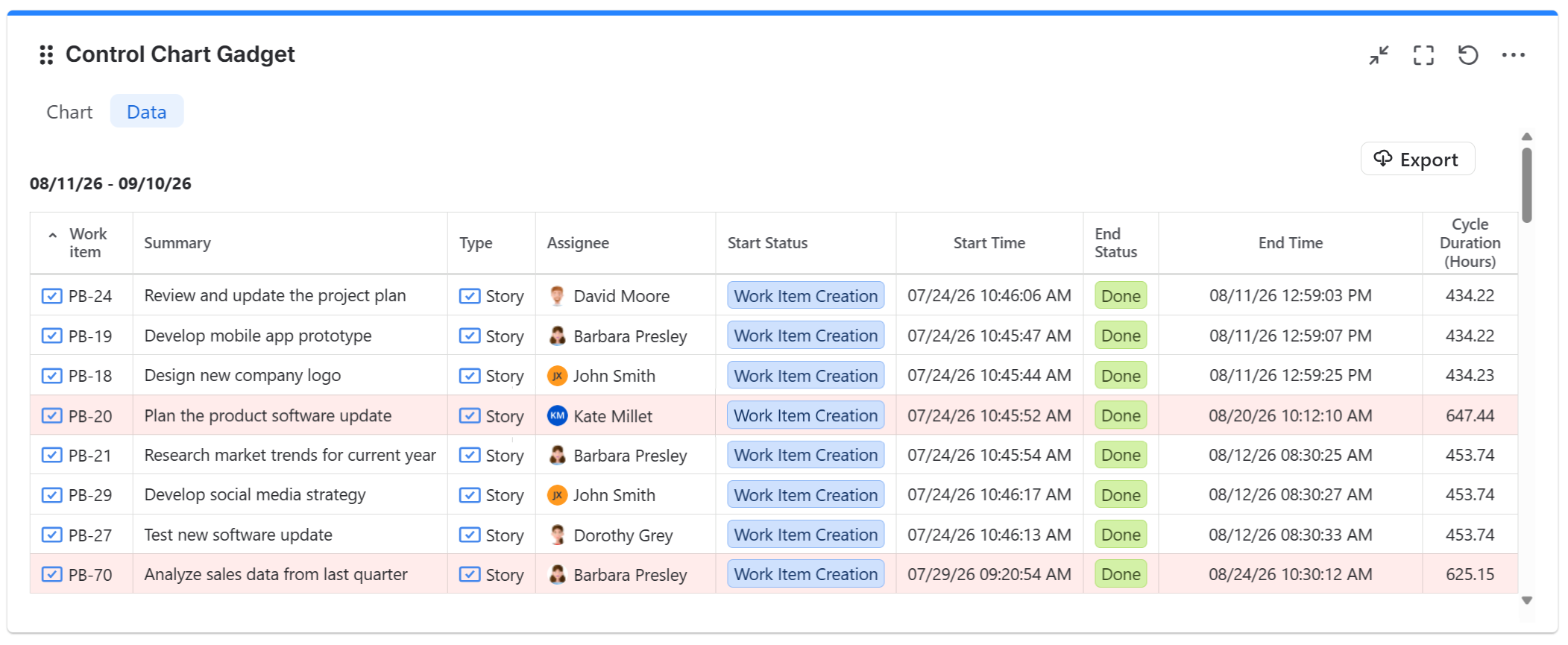The height and width of the screenshot is (645, 1568).
Task: Open the gadget in full screen
Action: (x=1423, y=55)
